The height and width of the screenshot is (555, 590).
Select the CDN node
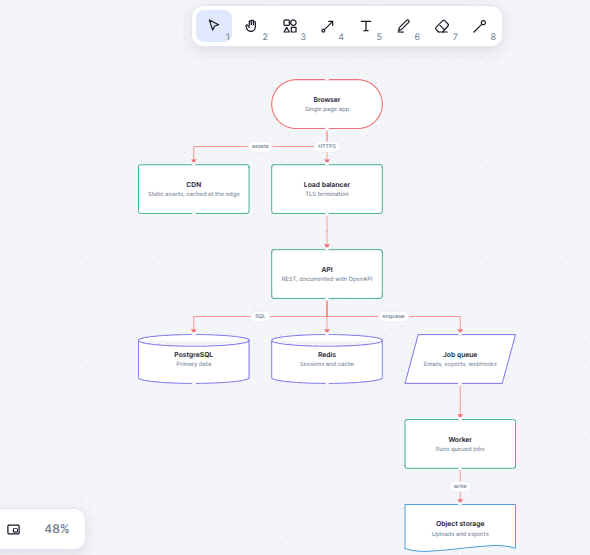click(194, 189)
